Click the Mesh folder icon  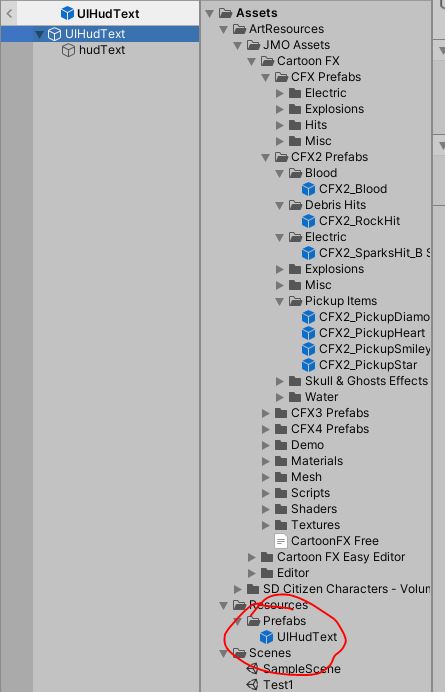[x=281, y=477]
